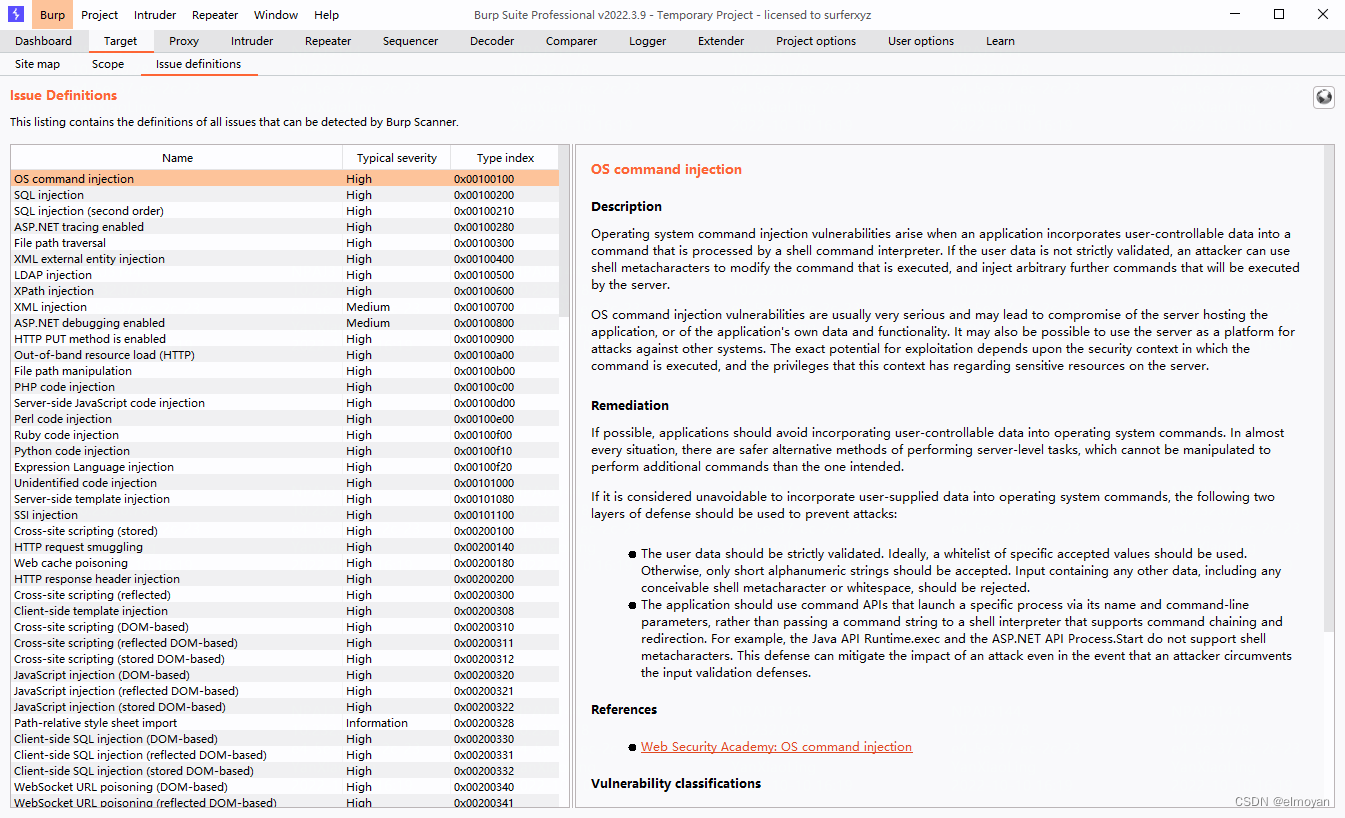Open the Web Security Academy OS command injection link

coord(776,746)
